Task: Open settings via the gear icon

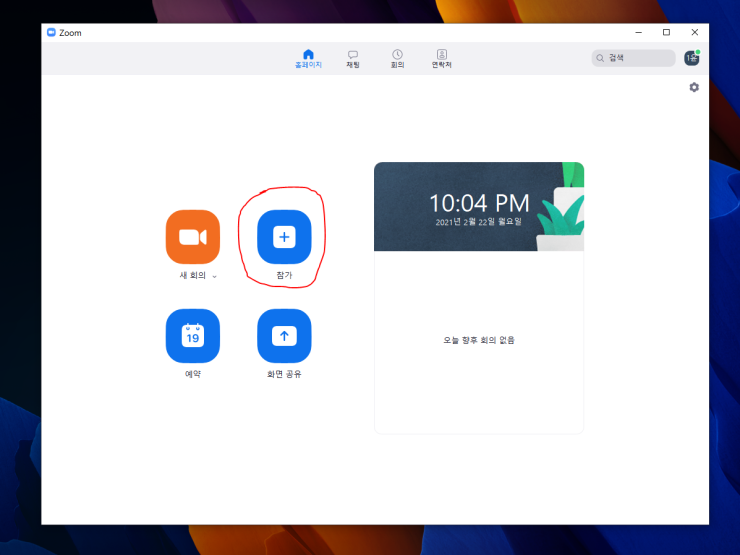Action: coord(694,87)
